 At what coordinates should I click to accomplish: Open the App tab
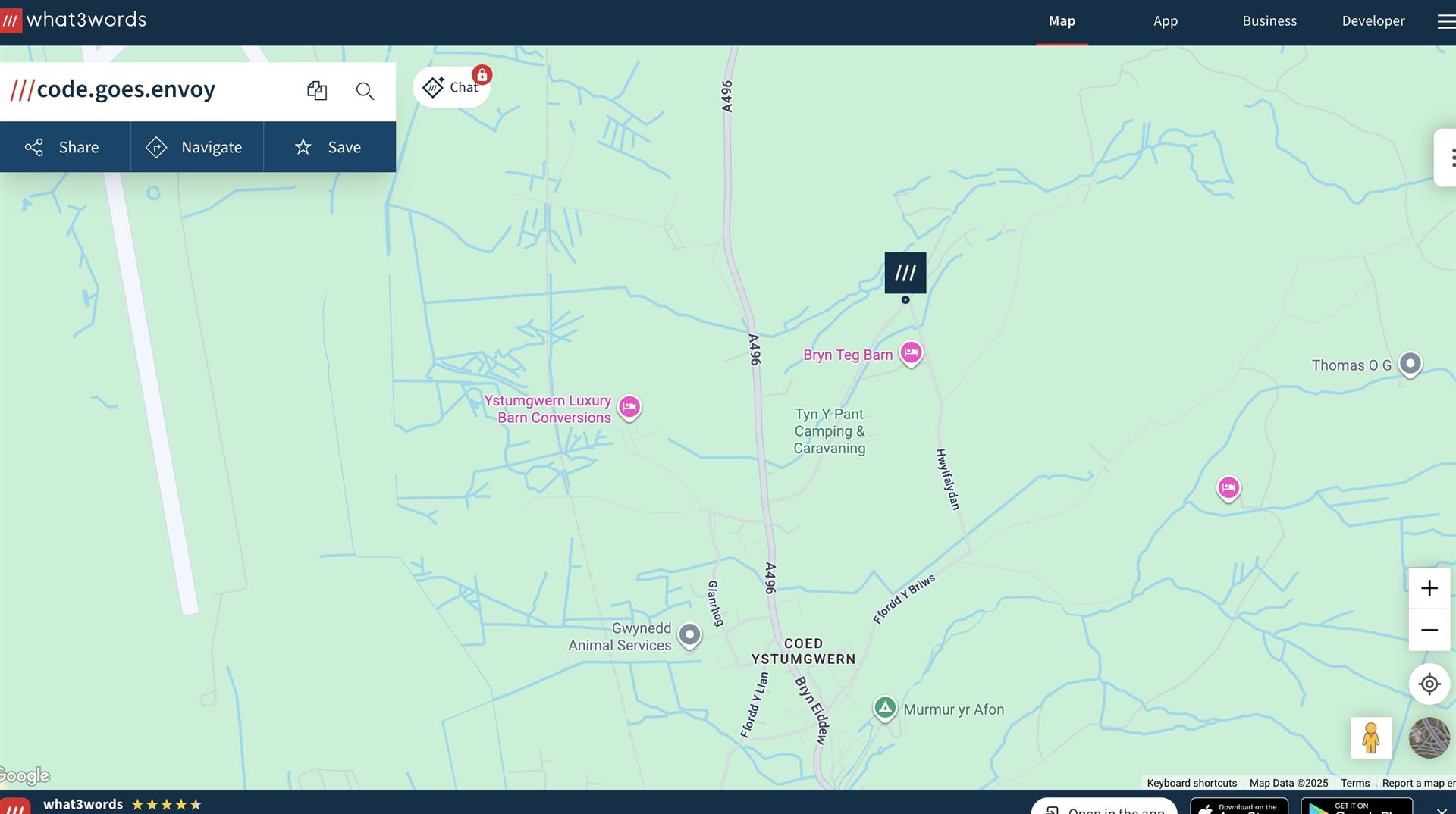[x=1165, y=21]
